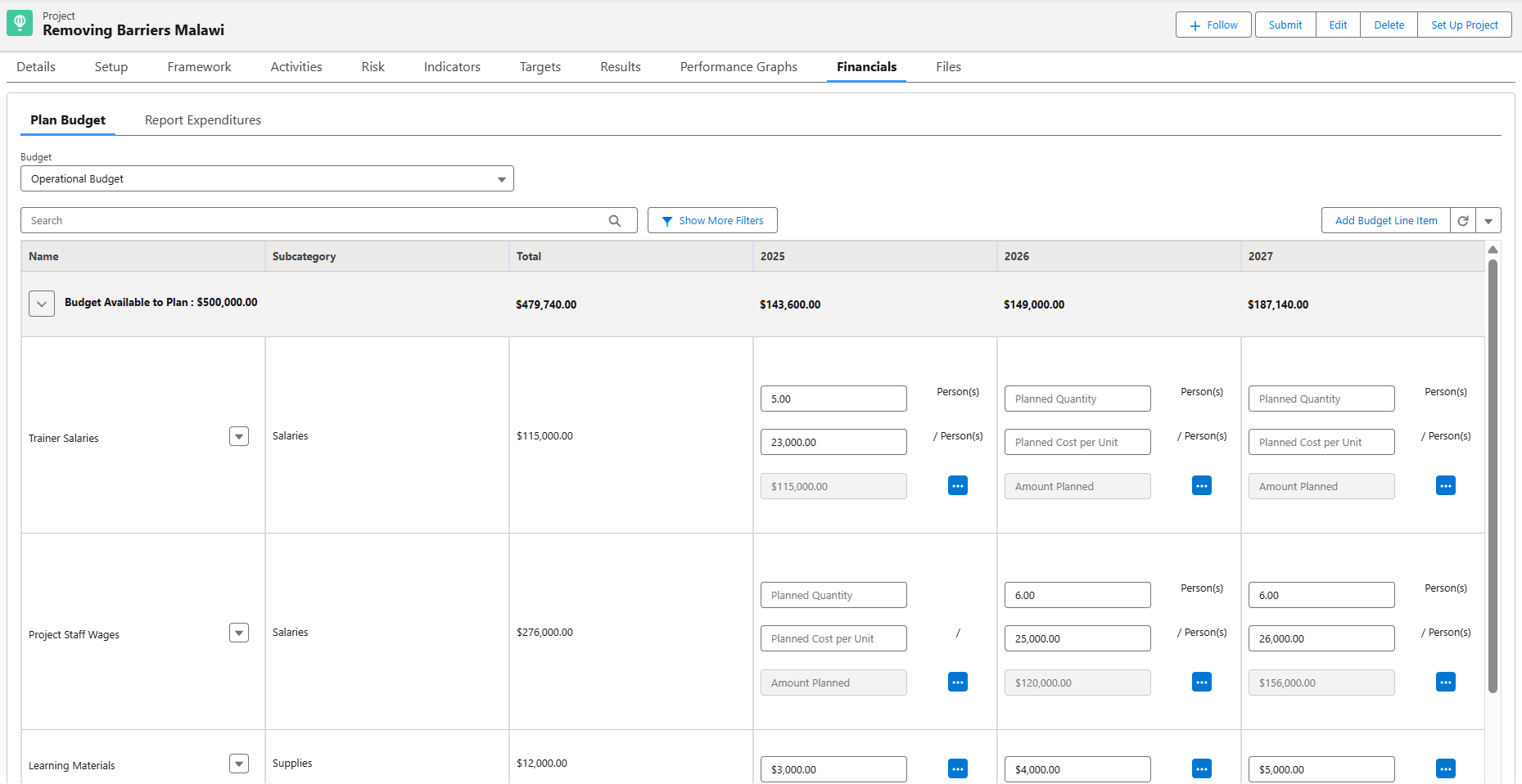The image size is (1522, 784).
Task: Open Project Staff Wages 2026 more-options button
Action: 1202,683
